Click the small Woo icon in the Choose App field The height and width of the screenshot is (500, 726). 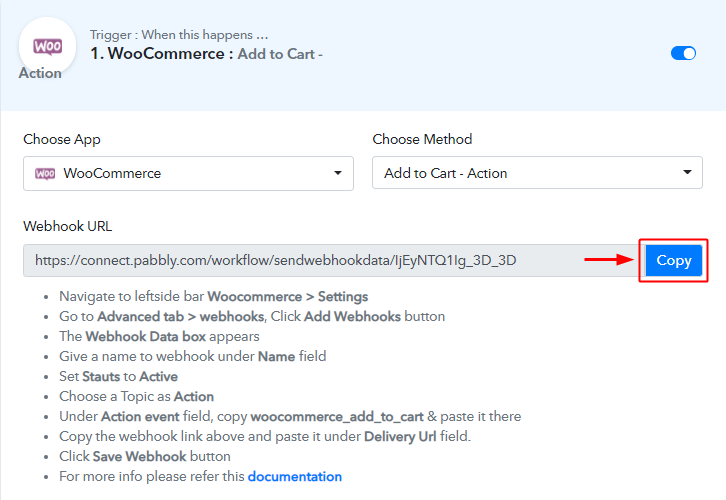pyautogui.click(x=45, y=174)
